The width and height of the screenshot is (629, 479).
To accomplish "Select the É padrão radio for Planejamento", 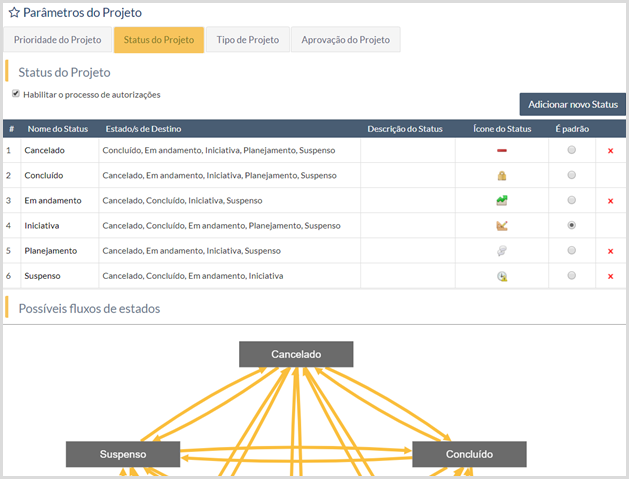I will (x=571, y=251).
